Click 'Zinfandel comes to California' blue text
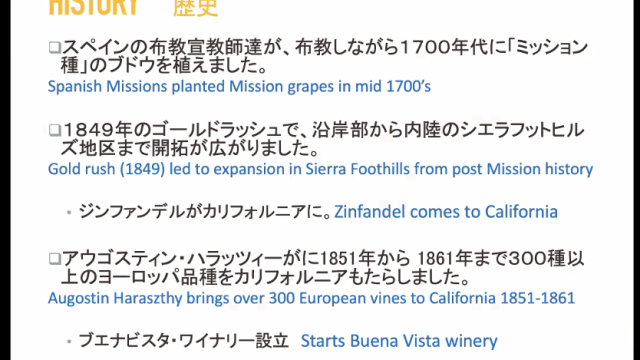The width and height of the screenshot is (640, 360). 446,212
